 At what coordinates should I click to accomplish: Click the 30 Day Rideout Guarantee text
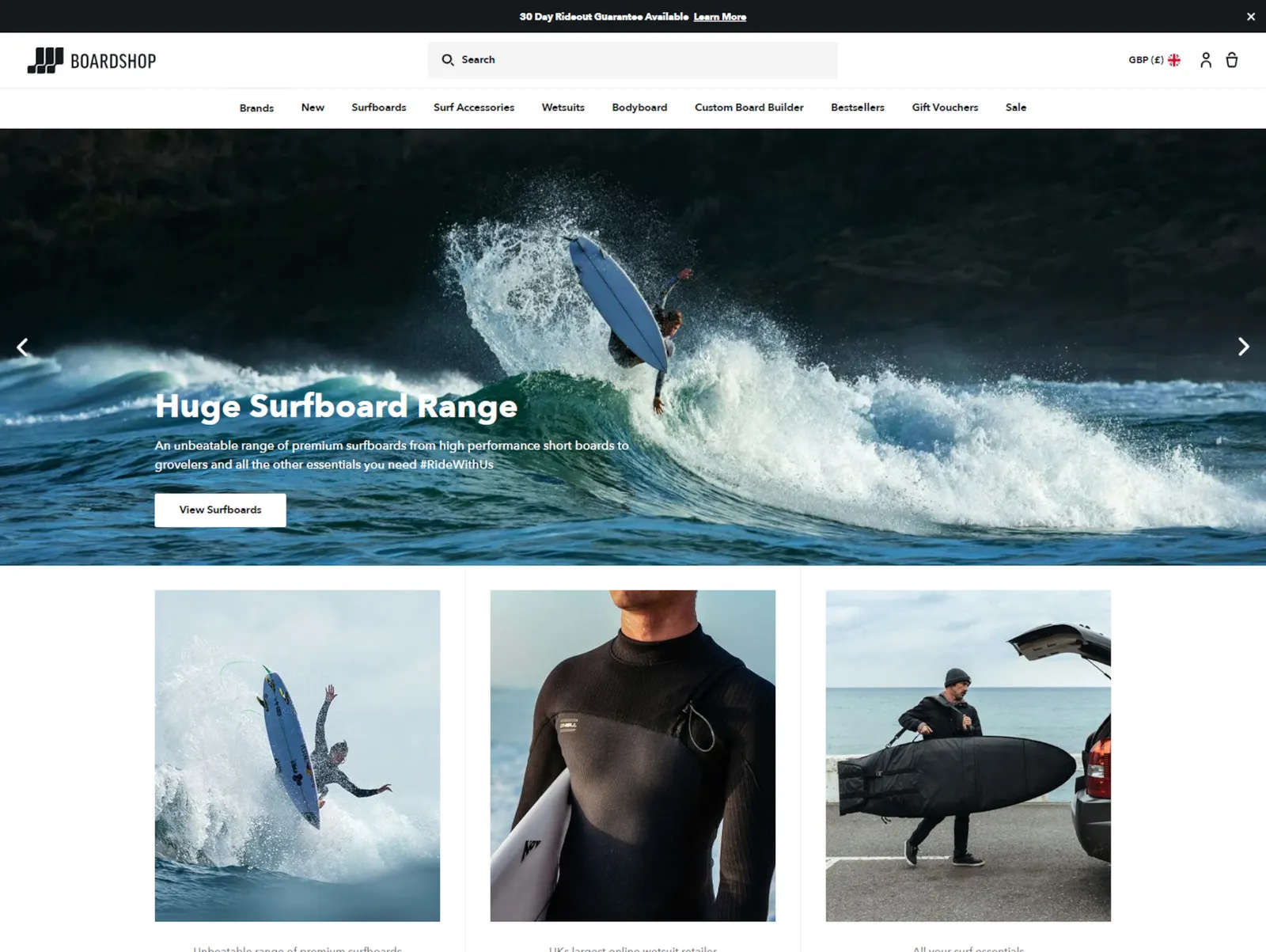[x=604, y=17]
